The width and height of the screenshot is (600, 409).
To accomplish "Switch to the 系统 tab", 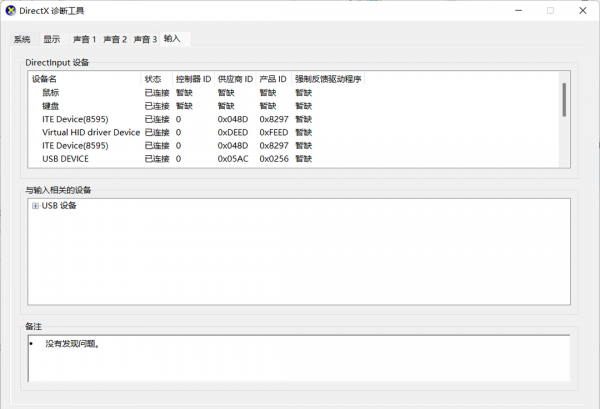I will (x=22, y=39).
